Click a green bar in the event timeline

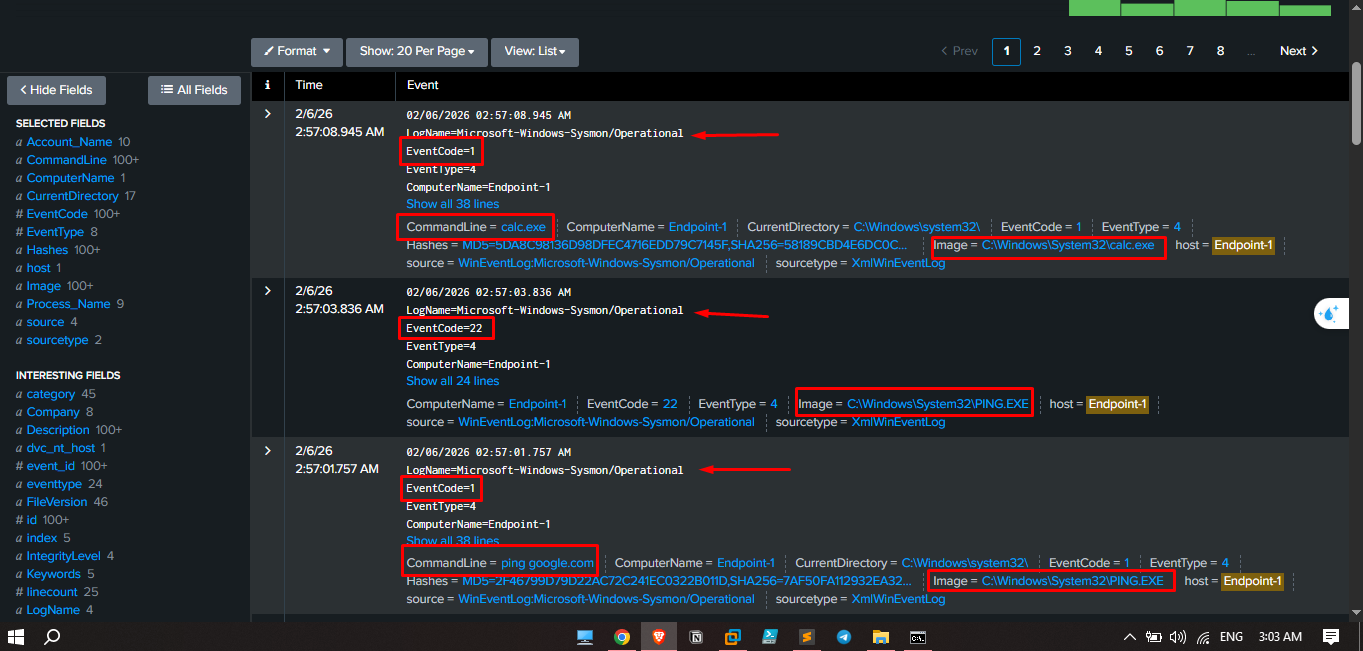pos(1094,8)
